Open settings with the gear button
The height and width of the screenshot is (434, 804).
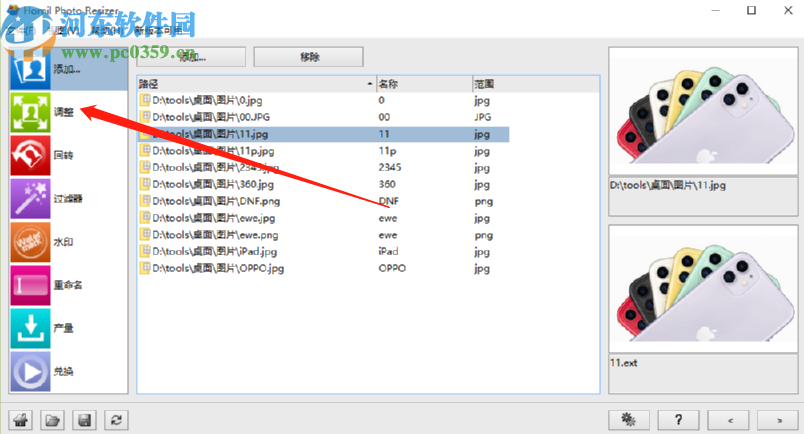pos(629,420)
